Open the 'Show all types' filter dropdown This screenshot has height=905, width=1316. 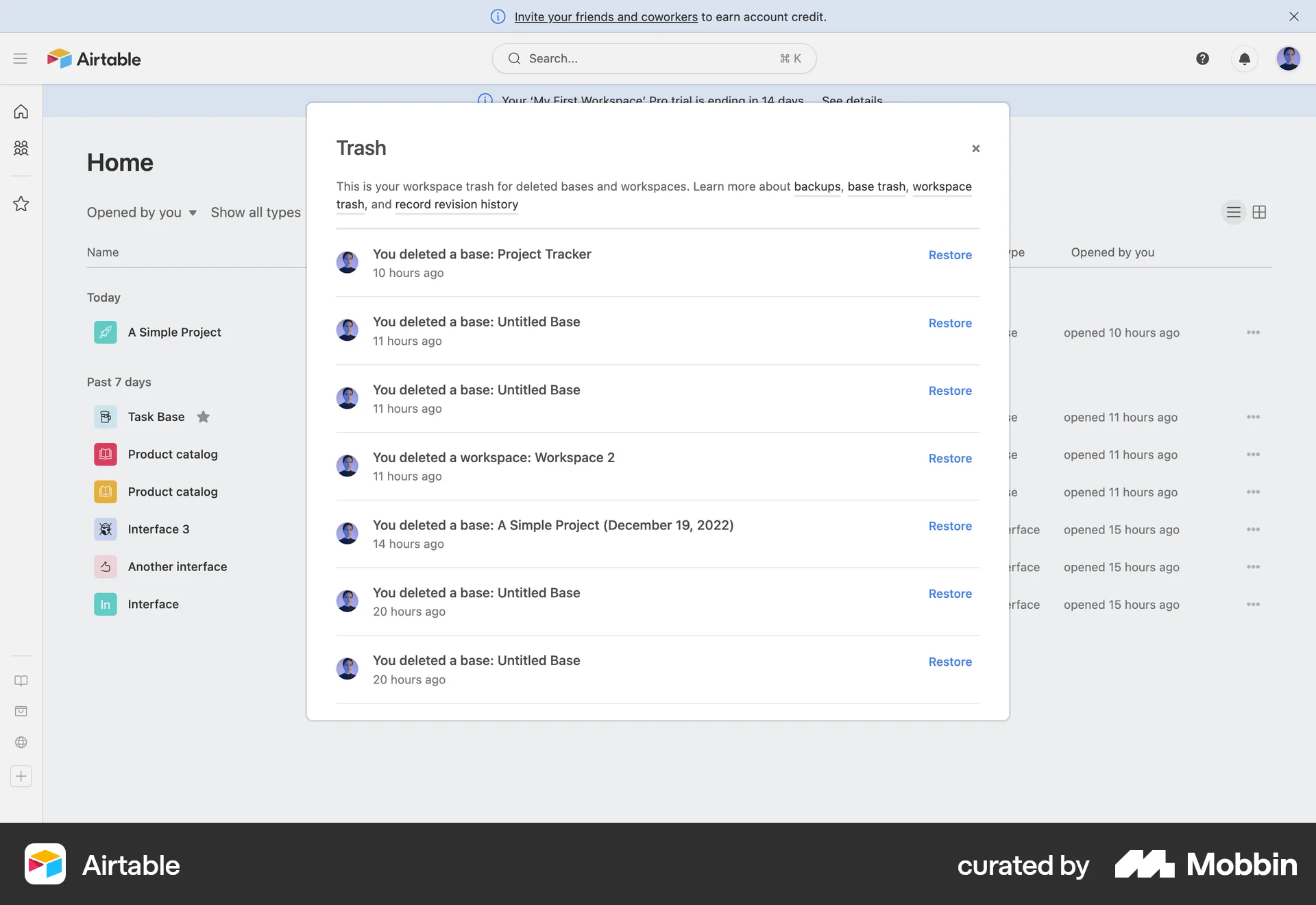(256, 212)
